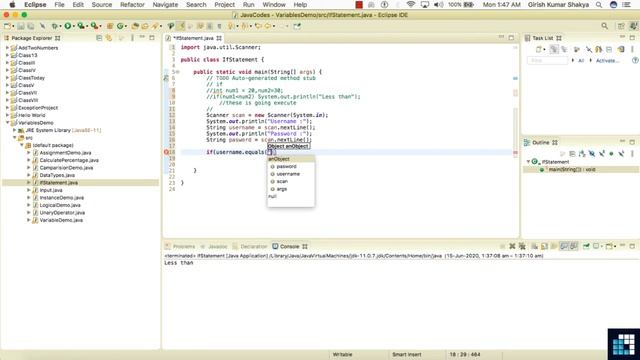Click Sort icon in Outline toolbar
The width and height of the screenshot is (640, 360).
[582, 153]
